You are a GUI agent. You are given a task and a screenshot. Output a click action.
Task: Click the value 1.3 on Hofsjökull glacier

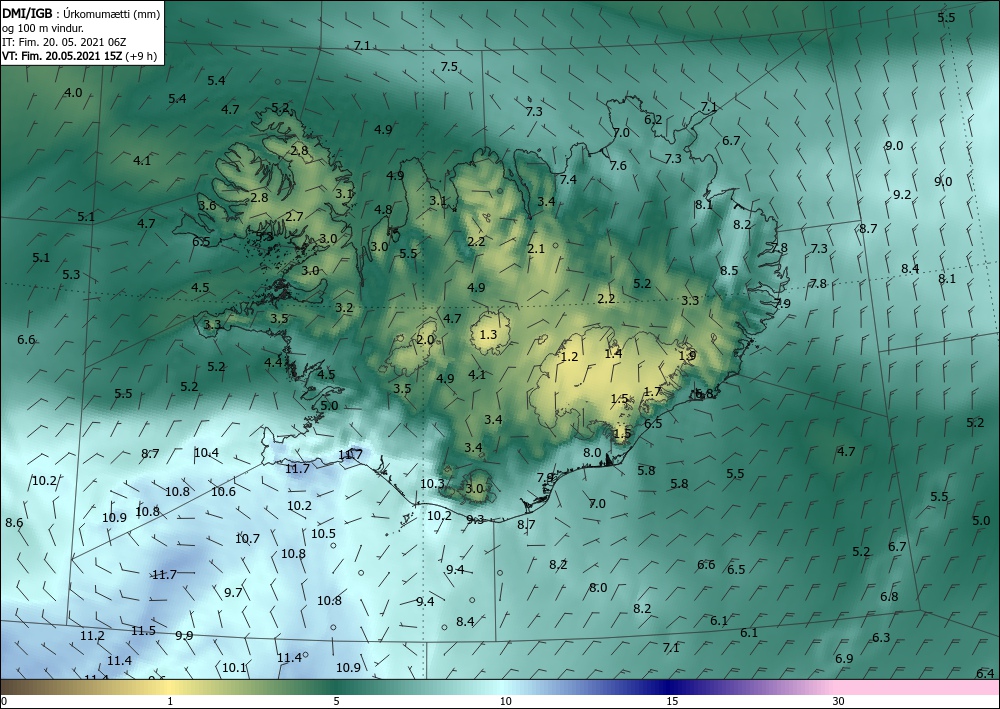click(488, 334)
